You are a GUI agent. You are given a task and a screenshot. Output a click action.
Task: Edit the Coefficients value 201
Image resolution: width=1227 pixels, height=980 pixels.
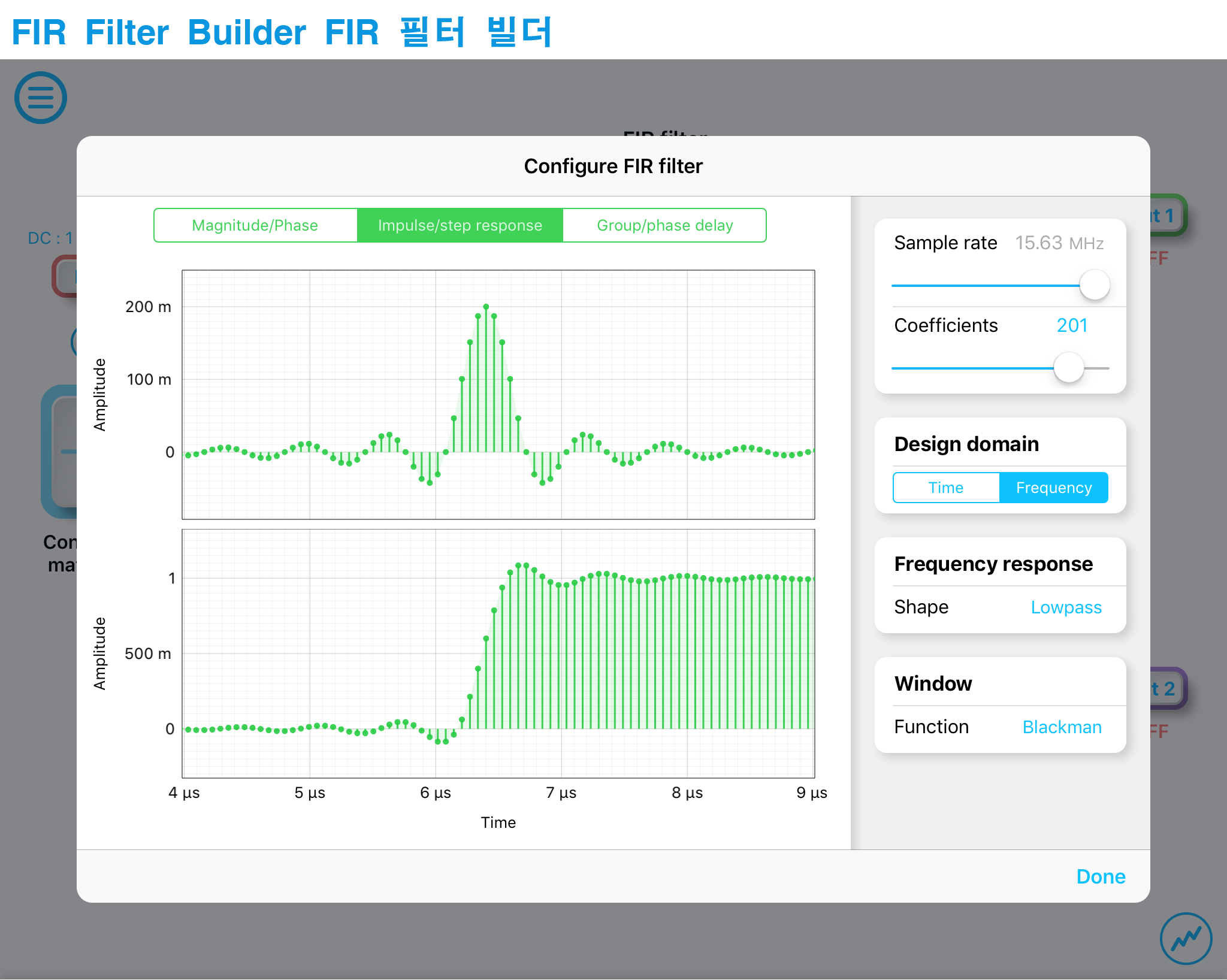(x=1071, y=325)
